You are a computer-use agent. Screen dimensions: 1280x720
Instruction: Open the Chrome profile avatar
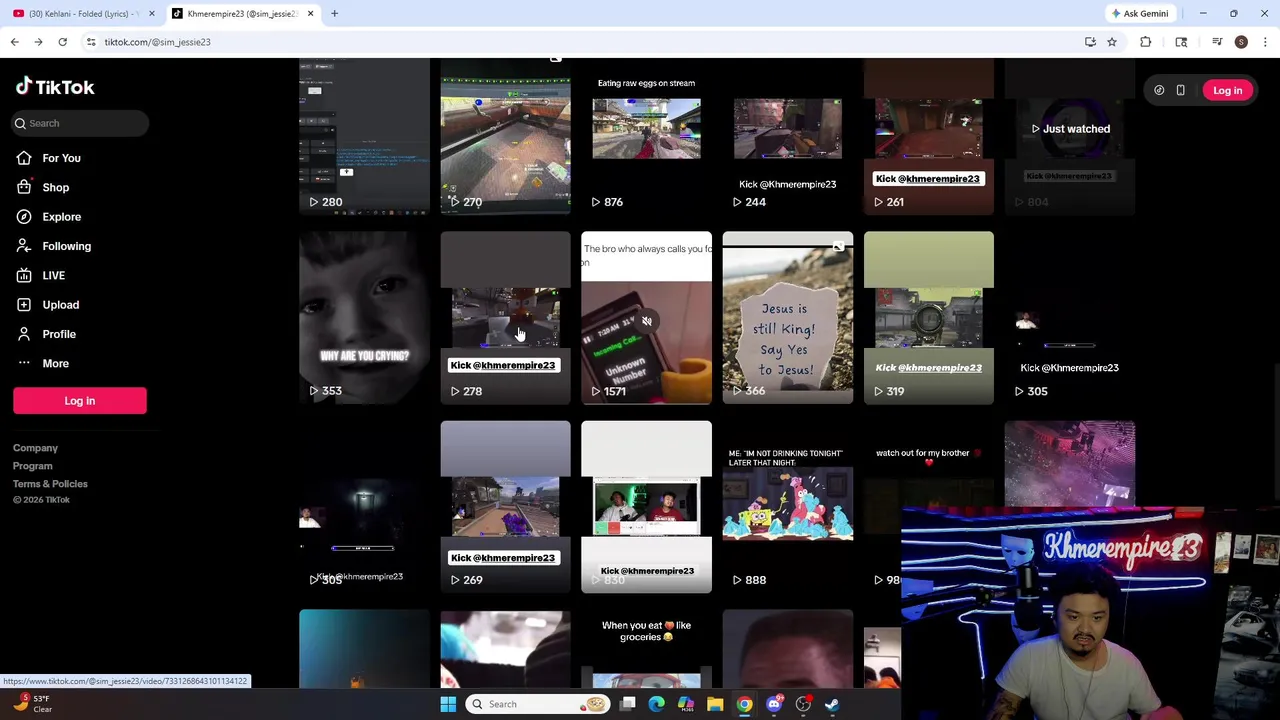pyautogui.click(x=1241, y=42)
